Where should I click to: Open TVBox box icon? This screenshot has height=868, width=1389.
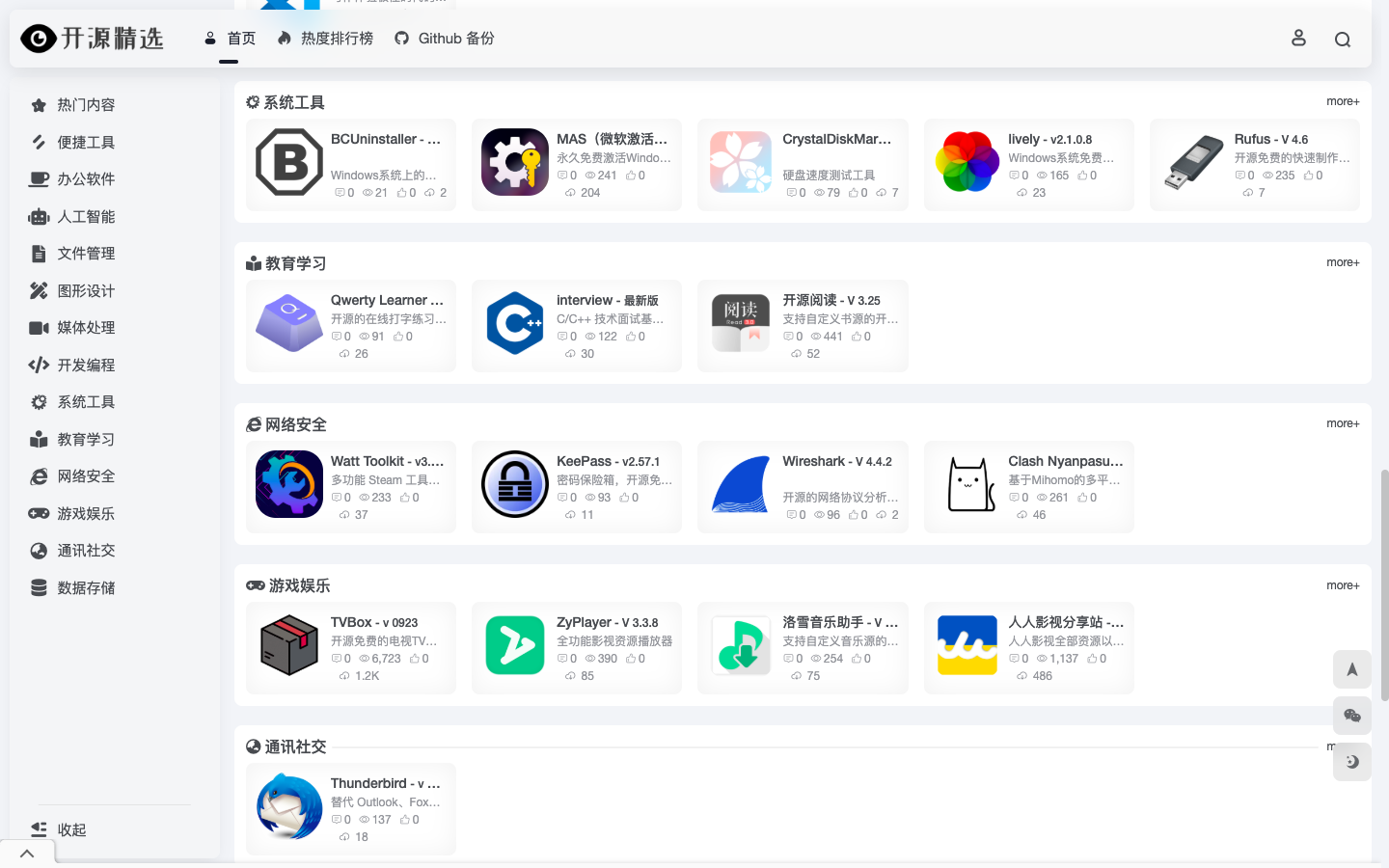pos(289,645)
